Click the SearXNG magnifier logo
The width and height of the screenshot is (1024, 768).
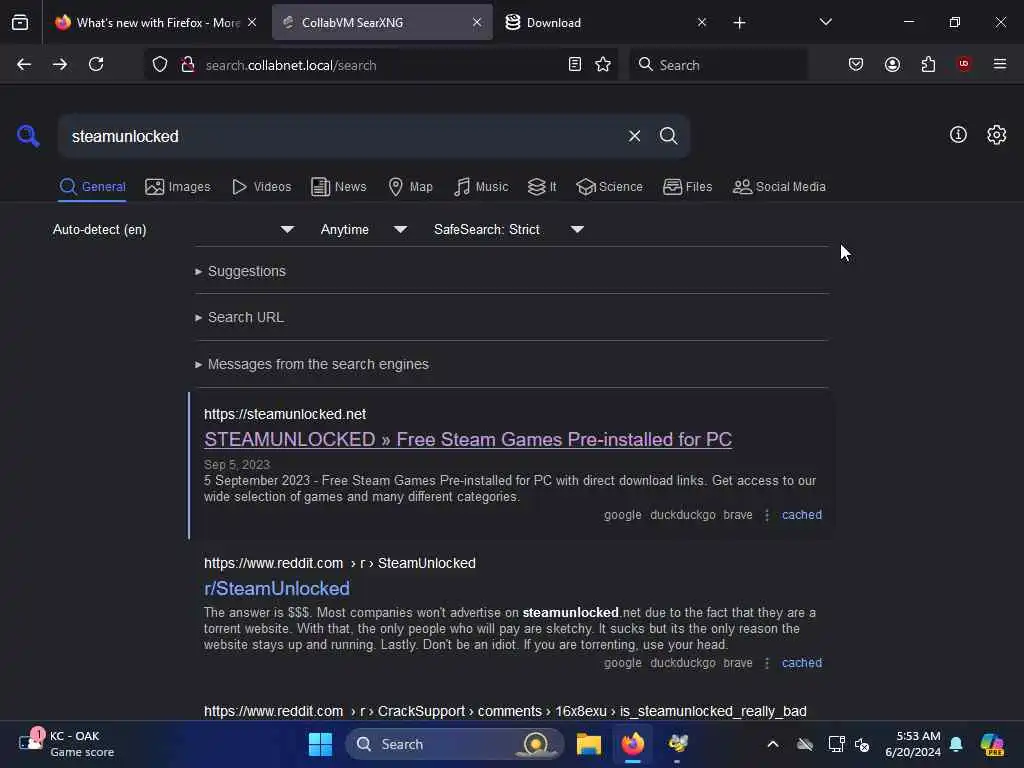coord(28,136)
